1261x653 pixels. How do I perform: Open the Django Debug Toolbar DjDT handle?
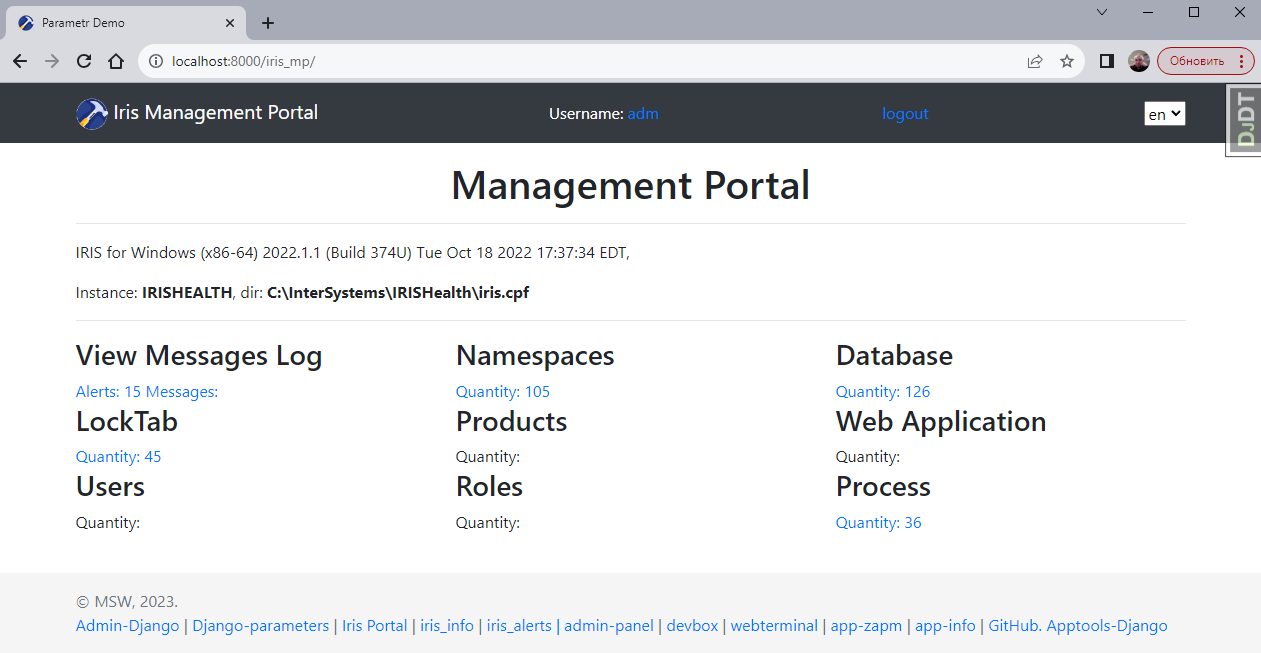tap(1244, 120)
